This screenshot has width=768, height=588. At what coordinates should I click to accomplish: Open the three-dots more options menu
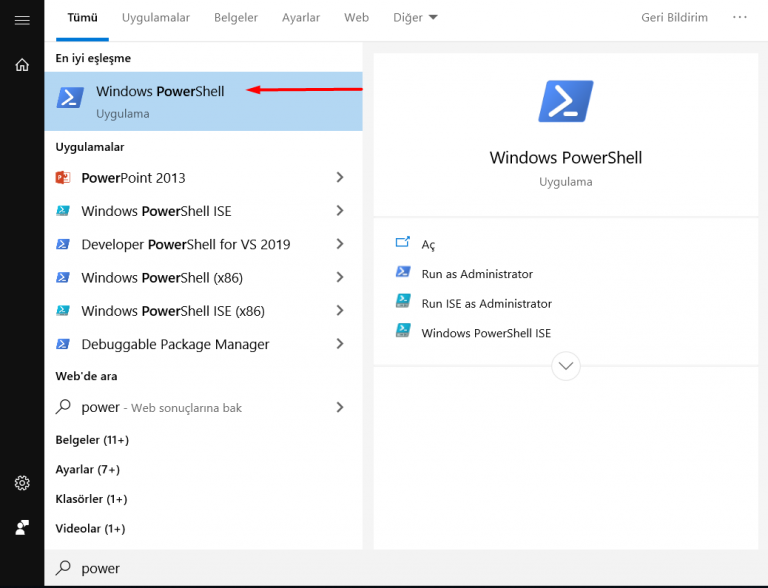[740, 17]
